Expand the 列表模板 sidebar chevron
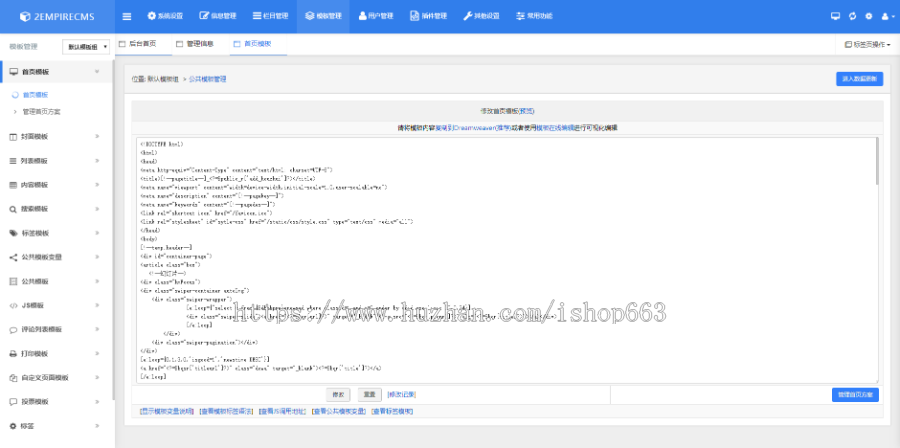The width and height of the screenshot is (900, 448). click(x=97, y=161)
